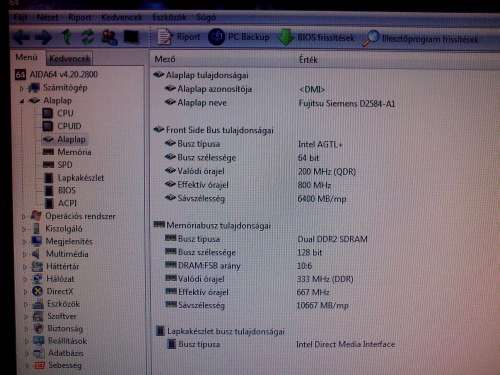Open BIOS frissítések toolbar button
This screenshot has width=500, height=375.
[x=316, y=37]
